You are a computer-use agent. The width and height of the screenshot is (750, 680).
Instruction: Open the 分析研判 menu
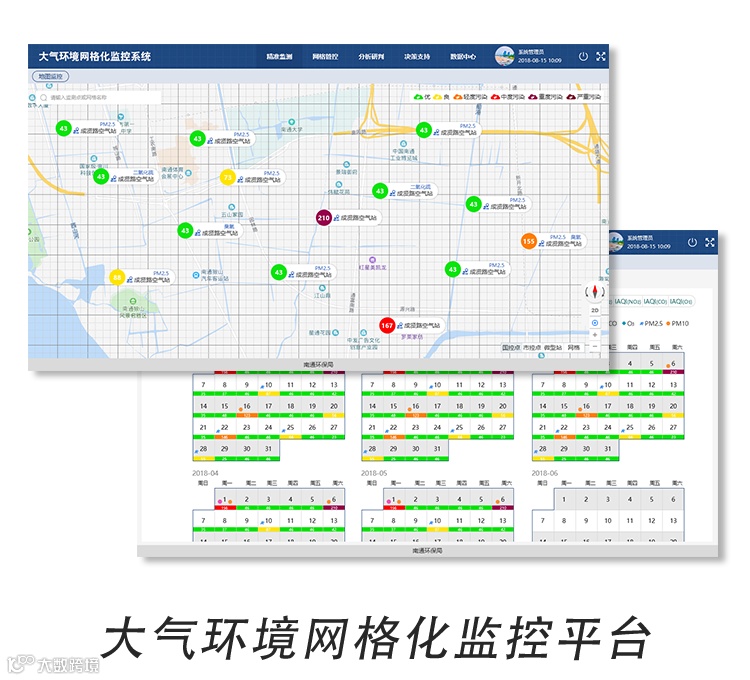coord(371,56)
